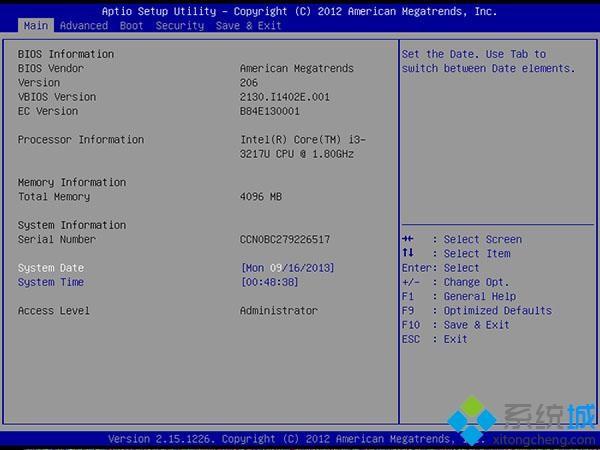Click serial number CCN0BC279226517
Viewport: 600px width, 450px height.
coord(285,240)
